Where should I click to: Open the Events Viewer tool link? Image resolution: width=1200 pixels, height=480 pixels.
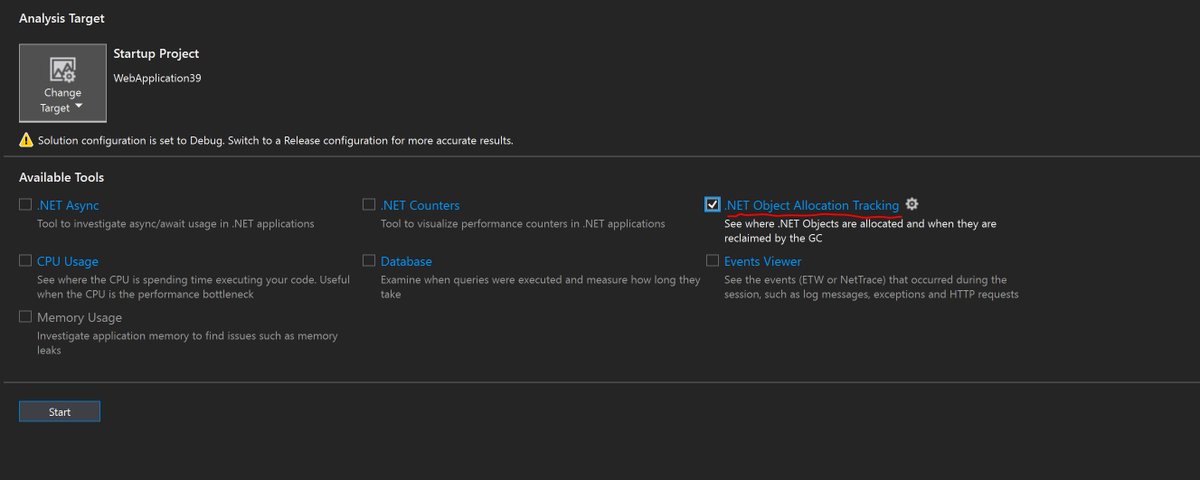pos(763,261)
